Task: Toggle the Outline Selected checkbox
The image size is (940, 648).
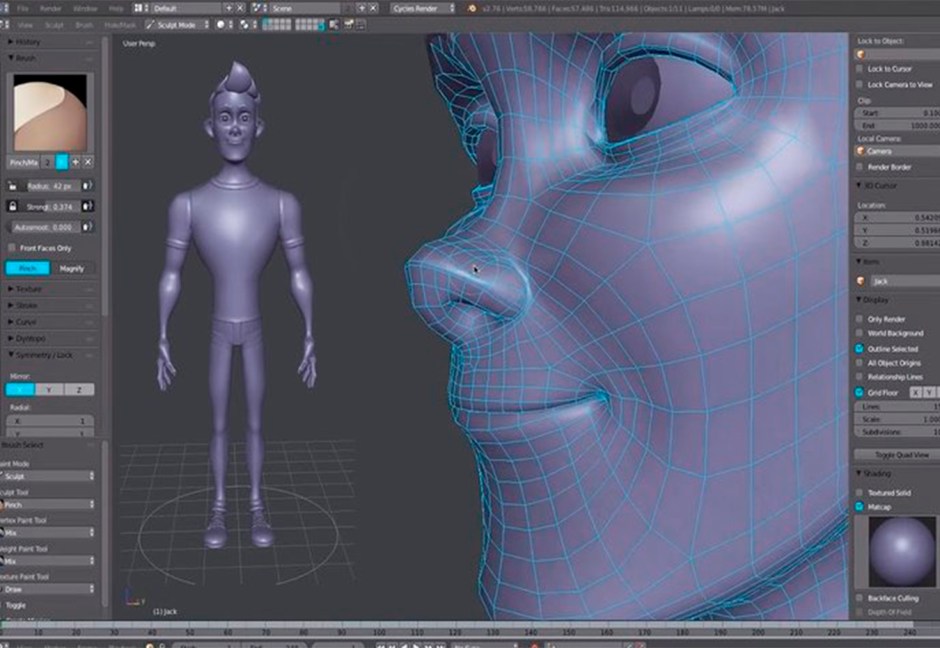Action: 860,348
